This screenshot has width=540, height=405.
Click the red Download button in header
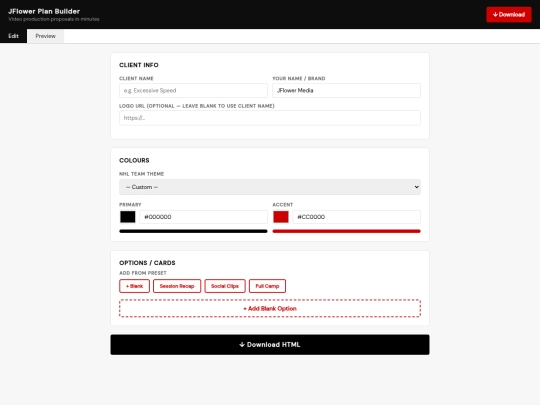[x=508, y=14]
